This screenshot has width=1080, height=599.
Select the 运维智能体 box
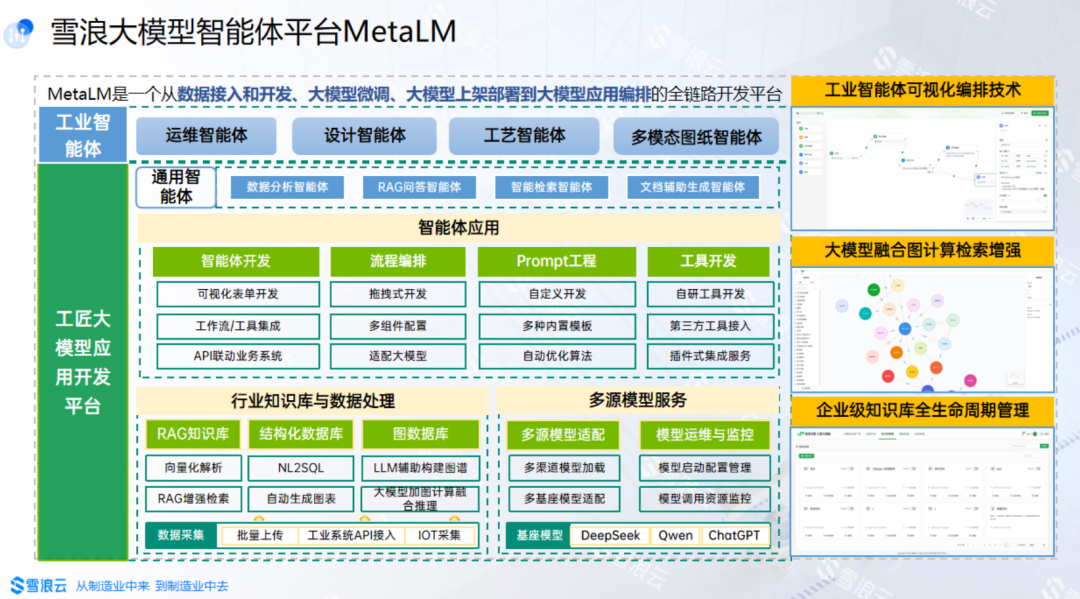pyautogui.click(x=206, y=136)
